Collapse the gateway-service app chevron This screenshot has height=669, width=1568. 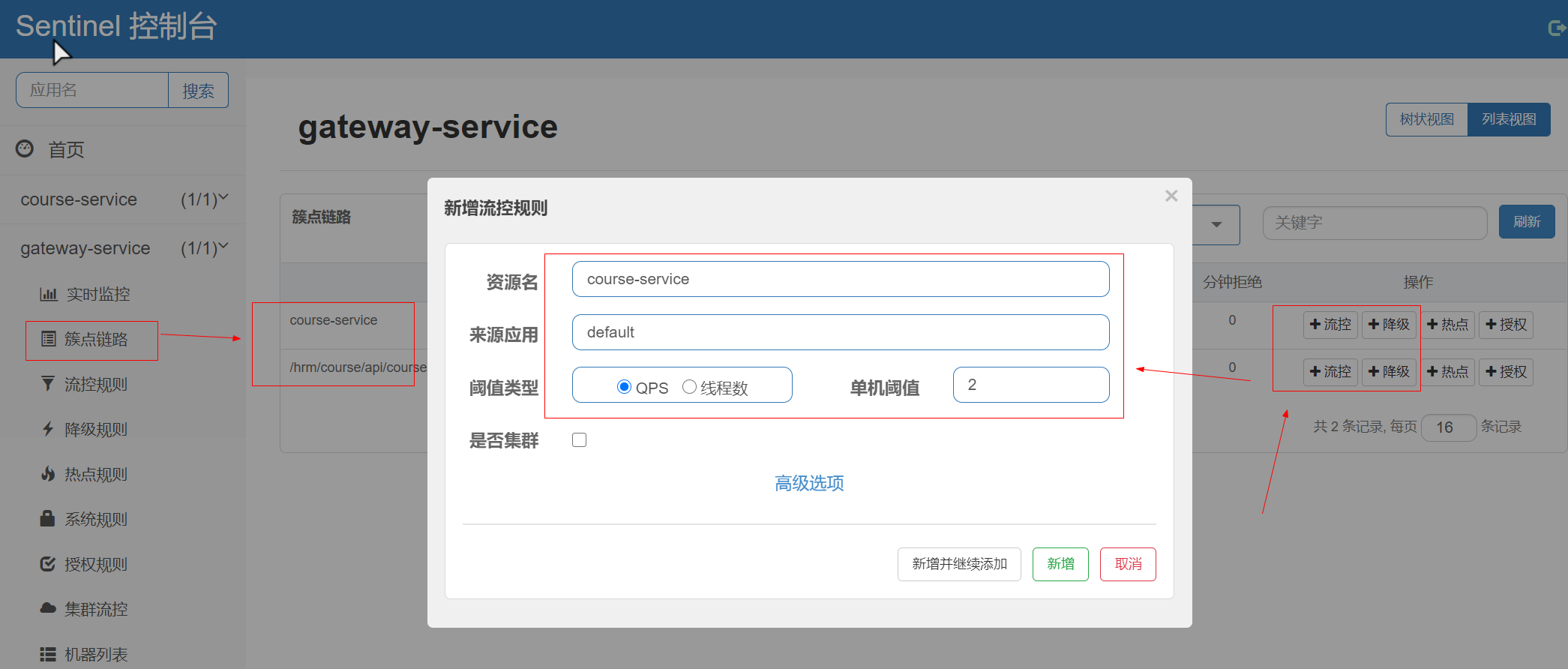click(223, 247)
